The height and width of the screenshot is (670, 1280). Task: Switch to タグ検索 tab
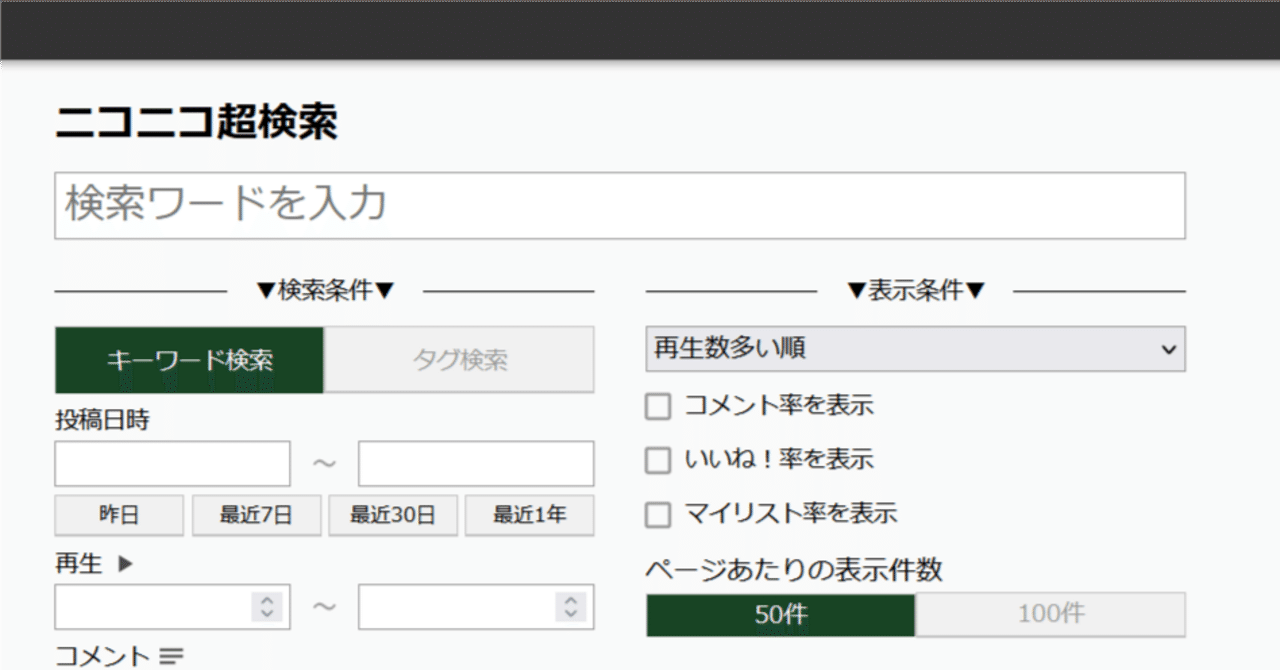[460, 360]
